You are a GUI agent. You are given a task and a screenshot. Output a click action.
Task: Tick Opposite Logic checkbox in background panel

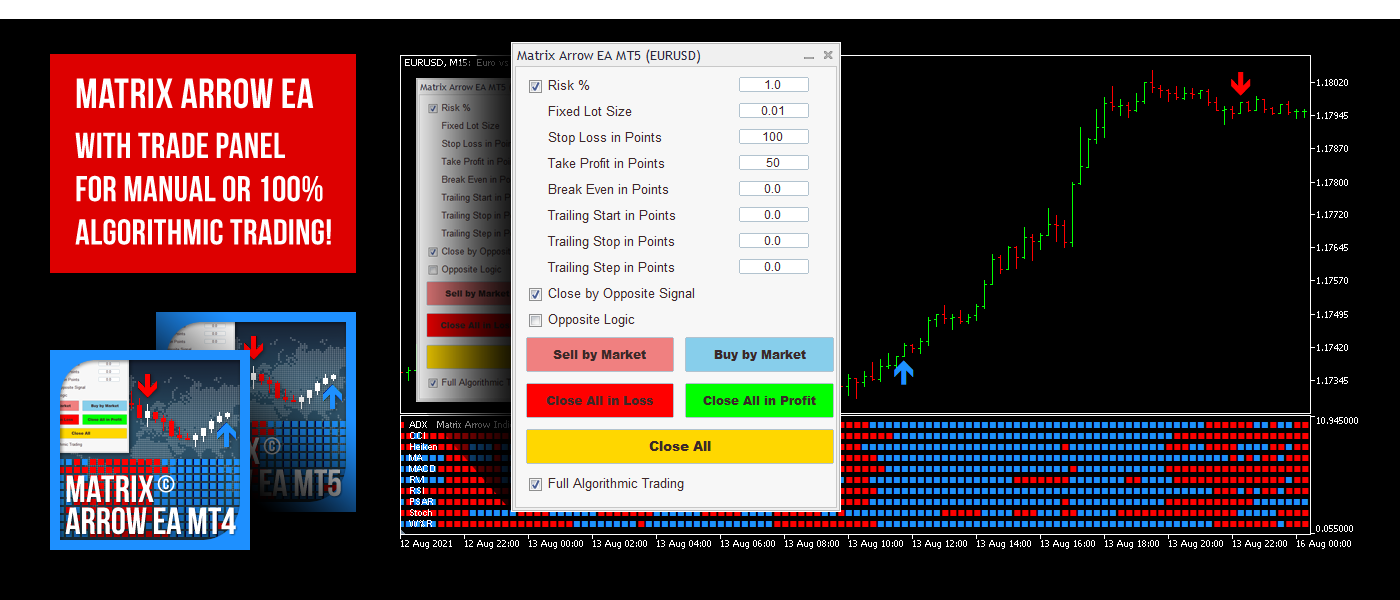pos(433,270)
